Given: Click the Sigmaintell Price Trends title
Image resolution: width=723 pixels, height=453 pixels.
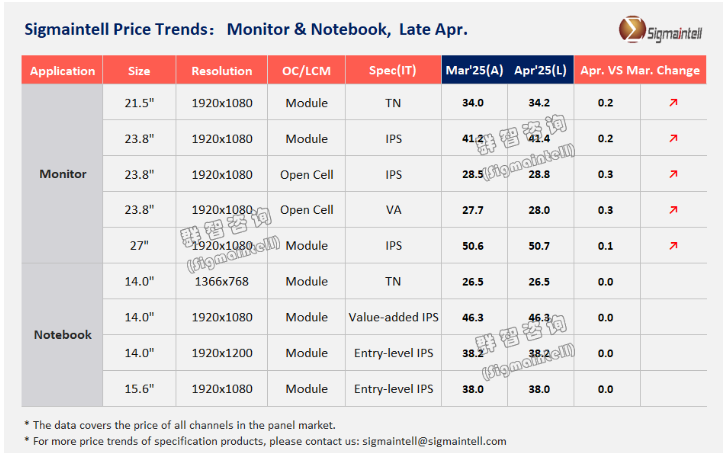Looking at the screenshot, I should (x=246, y=30).
